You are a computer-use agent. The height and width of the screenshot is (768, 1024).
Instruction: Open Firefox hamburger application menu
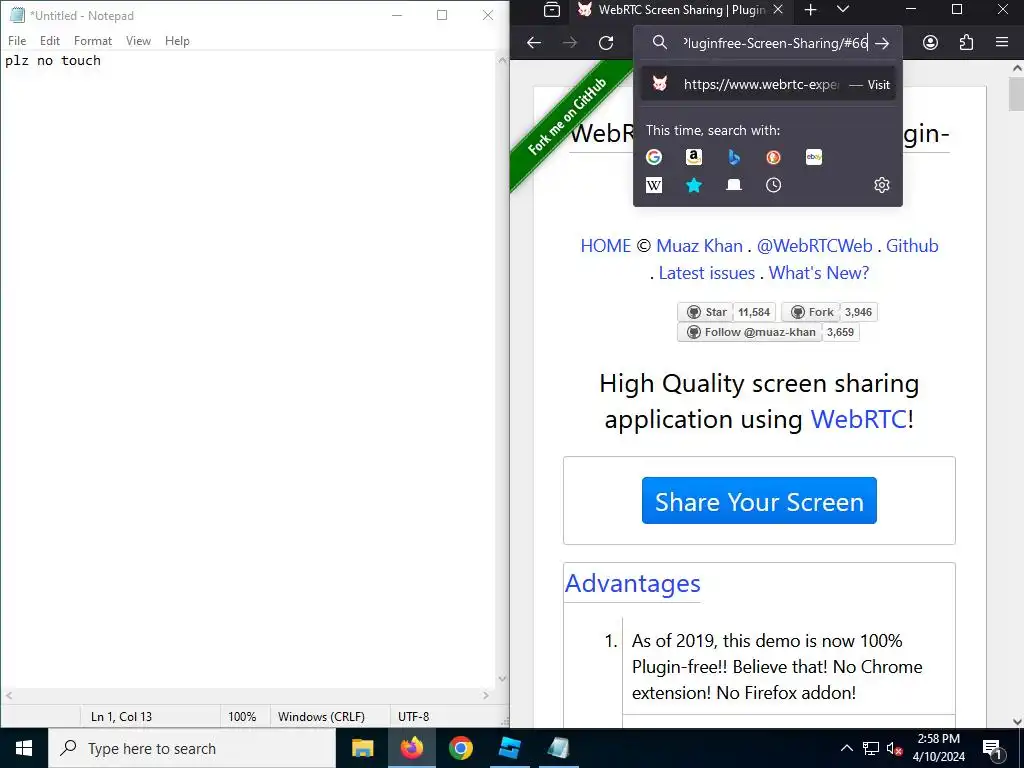point(1002,42)
